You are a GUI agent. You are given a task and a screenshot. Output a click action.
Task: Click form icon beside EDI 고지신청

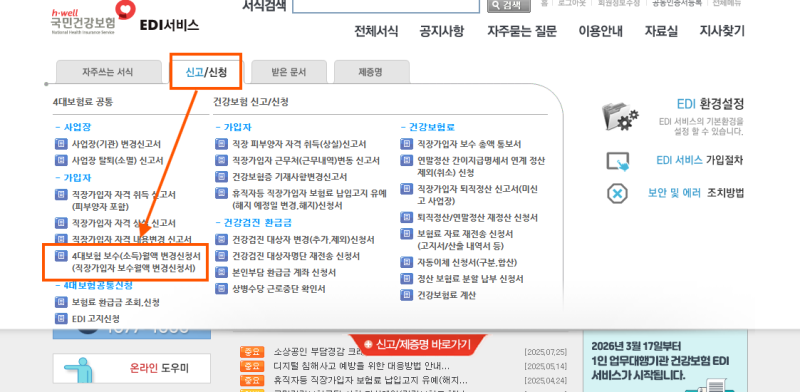pos(61,319)
